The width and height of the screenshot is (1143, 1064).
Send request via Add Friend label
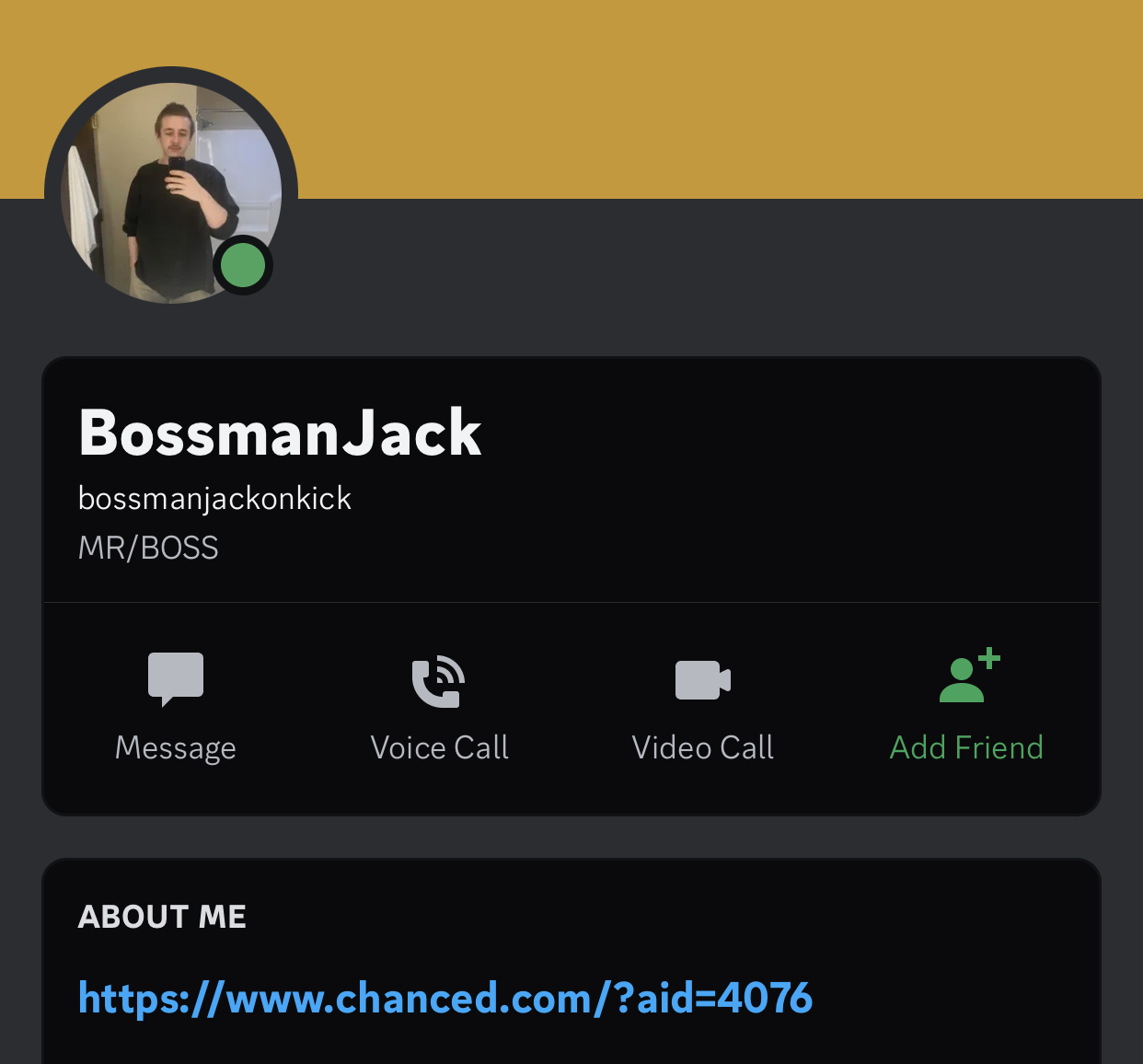[x=966, y=747]
